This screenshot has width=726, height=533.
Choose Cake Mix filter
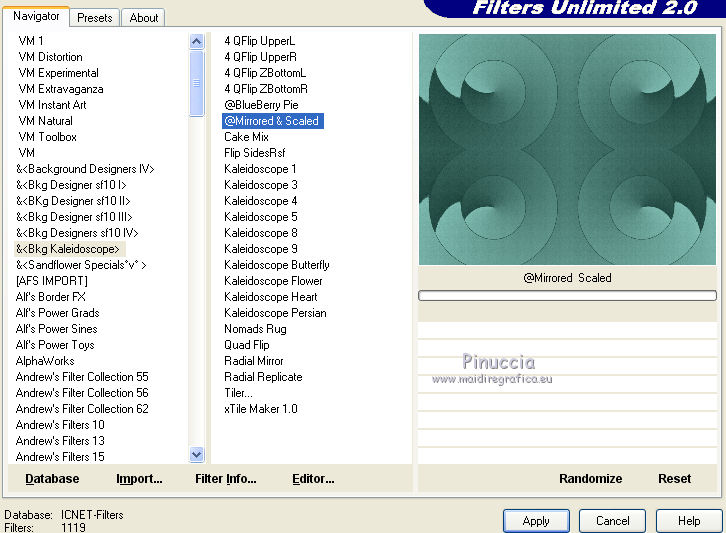pos(246,137)
